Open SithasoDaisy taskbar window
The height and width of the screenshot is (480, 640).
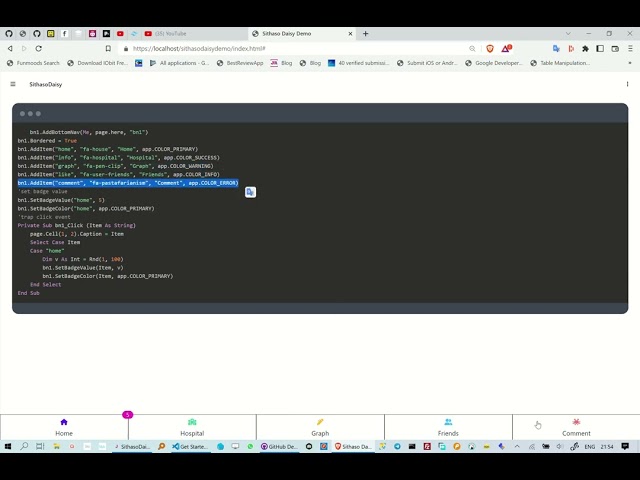coord(132,446)
